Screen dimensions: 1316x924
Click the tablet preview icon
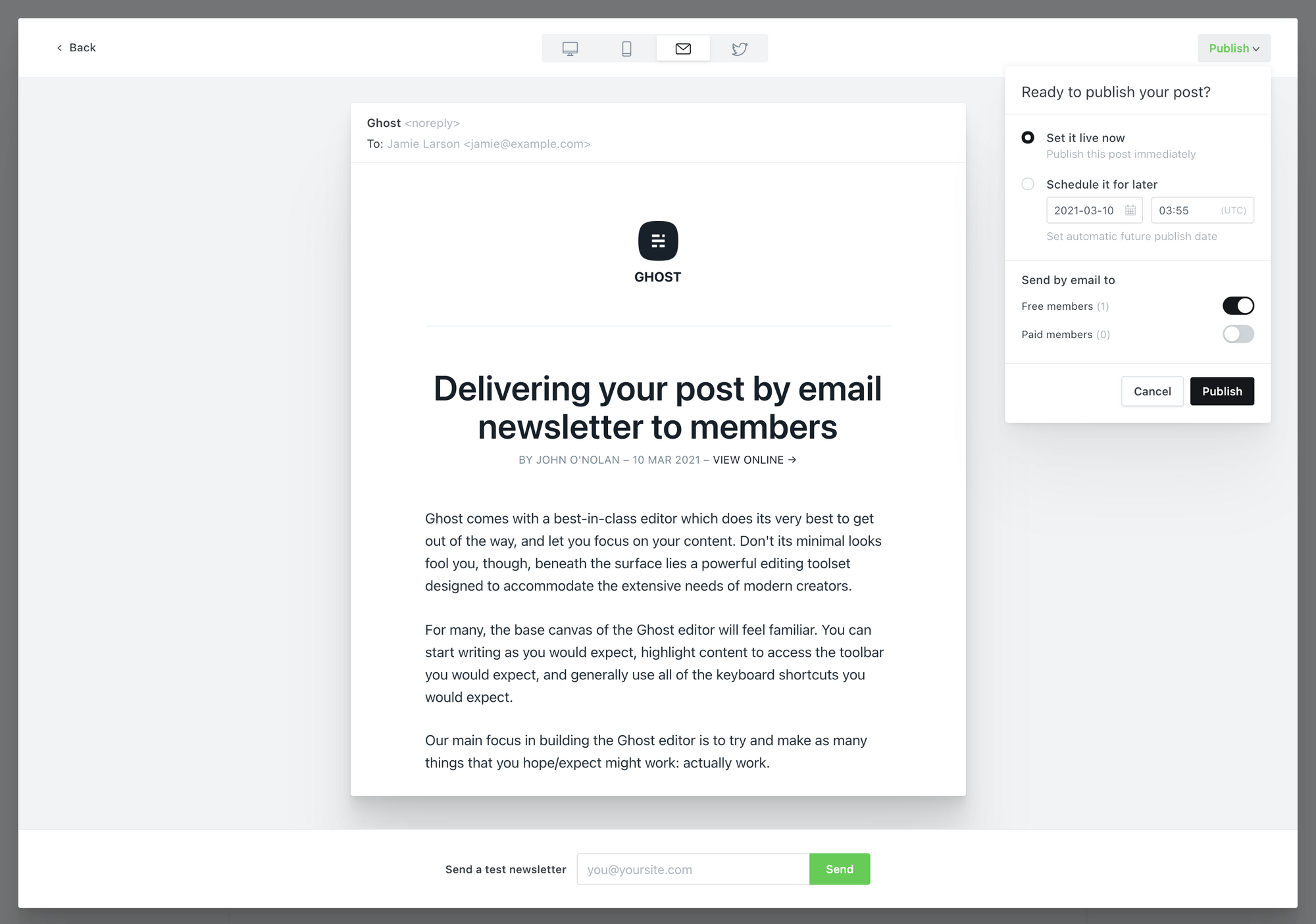click(x=627, y=48)
